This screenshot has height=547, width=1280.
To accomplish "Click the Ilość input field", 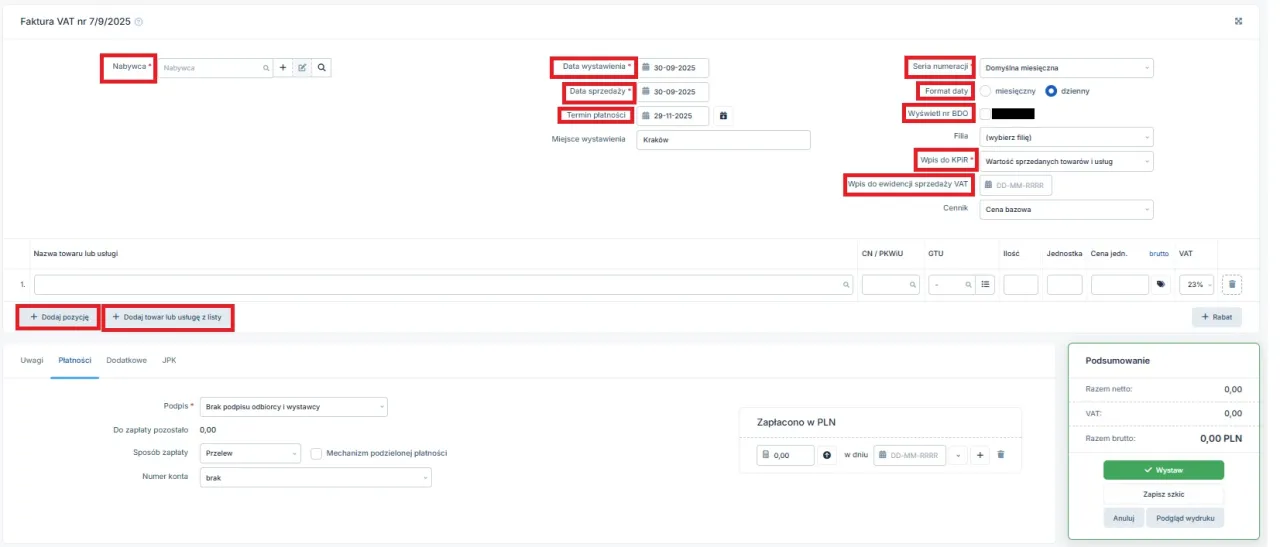I will (x=1021, y=285).
